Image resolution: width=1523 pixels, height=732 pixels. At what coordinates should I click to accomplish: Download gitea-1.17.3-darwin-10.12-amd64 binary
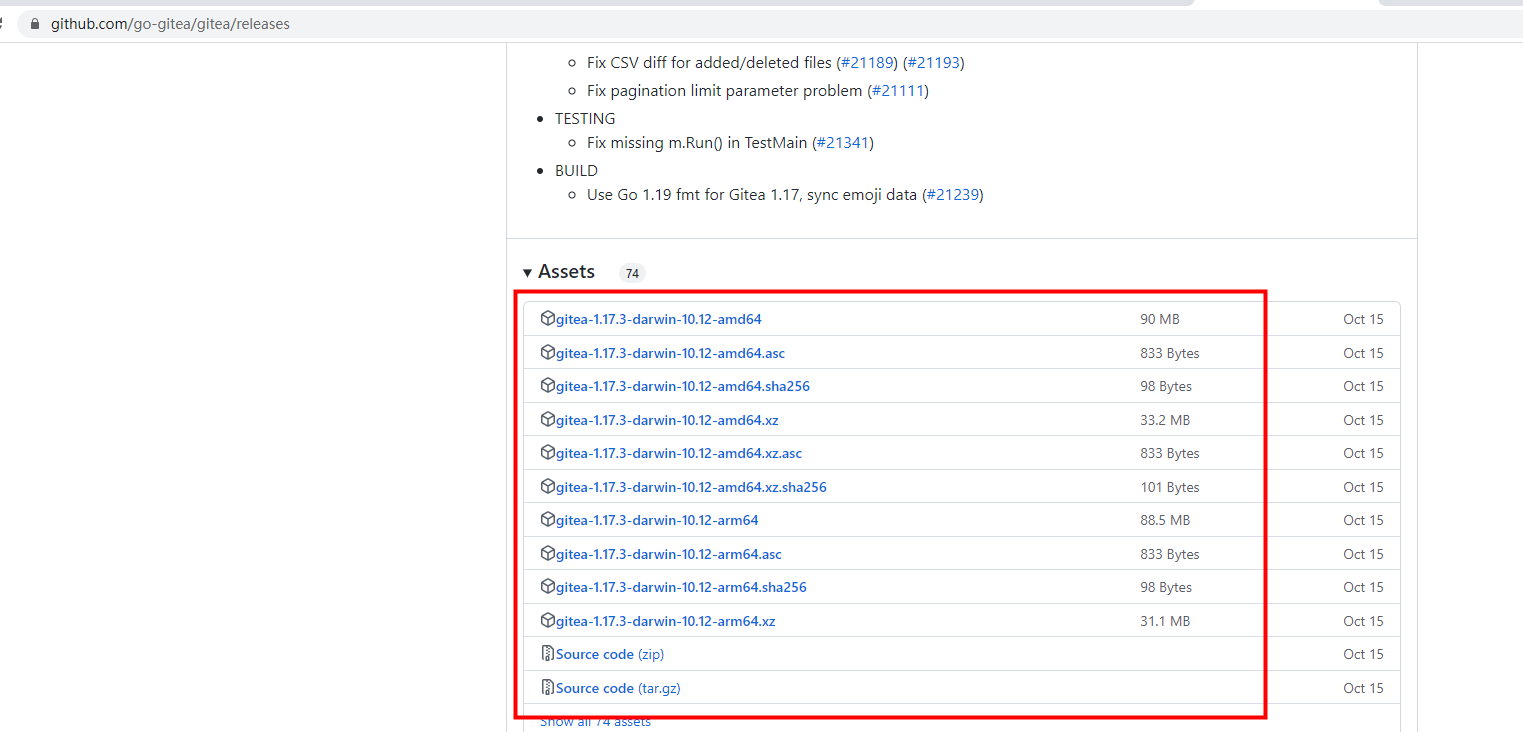659,319
